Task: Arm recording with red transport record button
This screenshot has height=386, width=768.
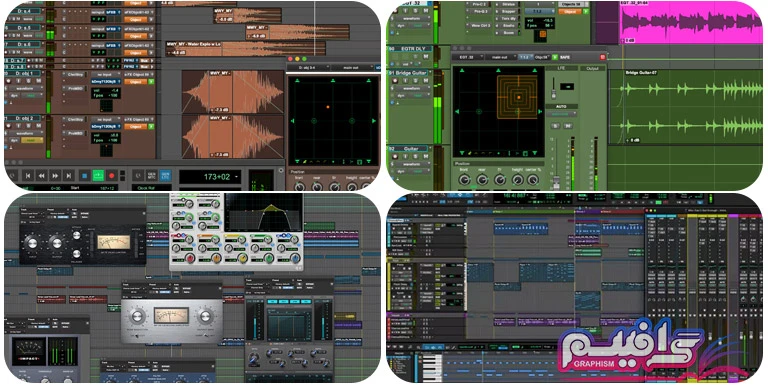Action: point(112,175)
